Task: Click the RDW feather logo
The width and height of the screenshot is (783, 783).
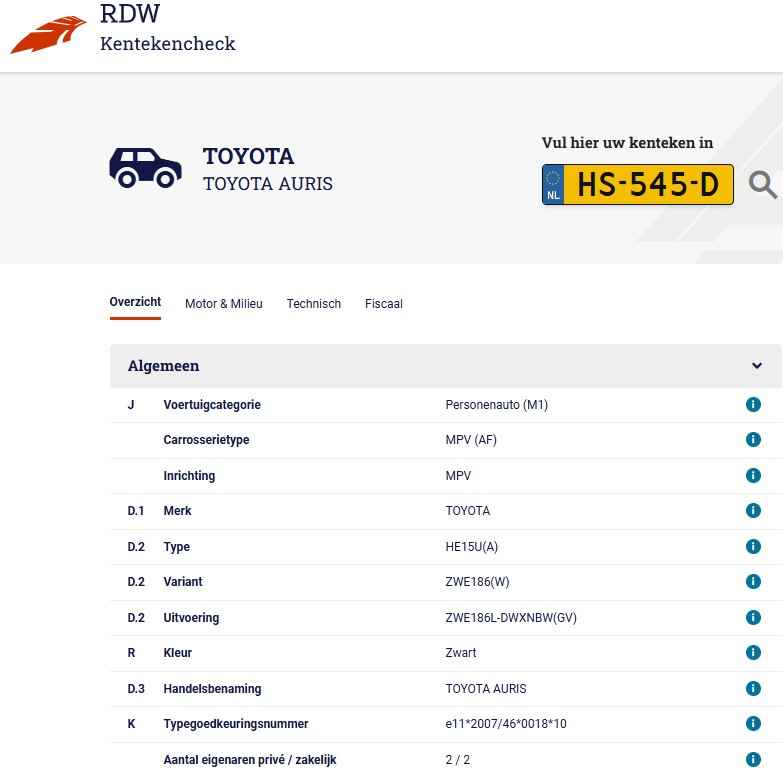Action: (48, 34)
